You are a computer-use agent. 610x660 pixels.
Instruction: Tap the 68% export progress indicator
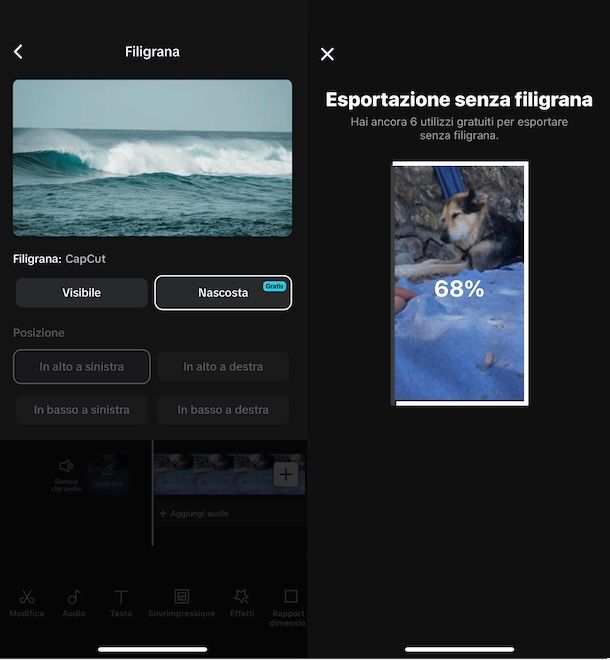click(459, 289)
